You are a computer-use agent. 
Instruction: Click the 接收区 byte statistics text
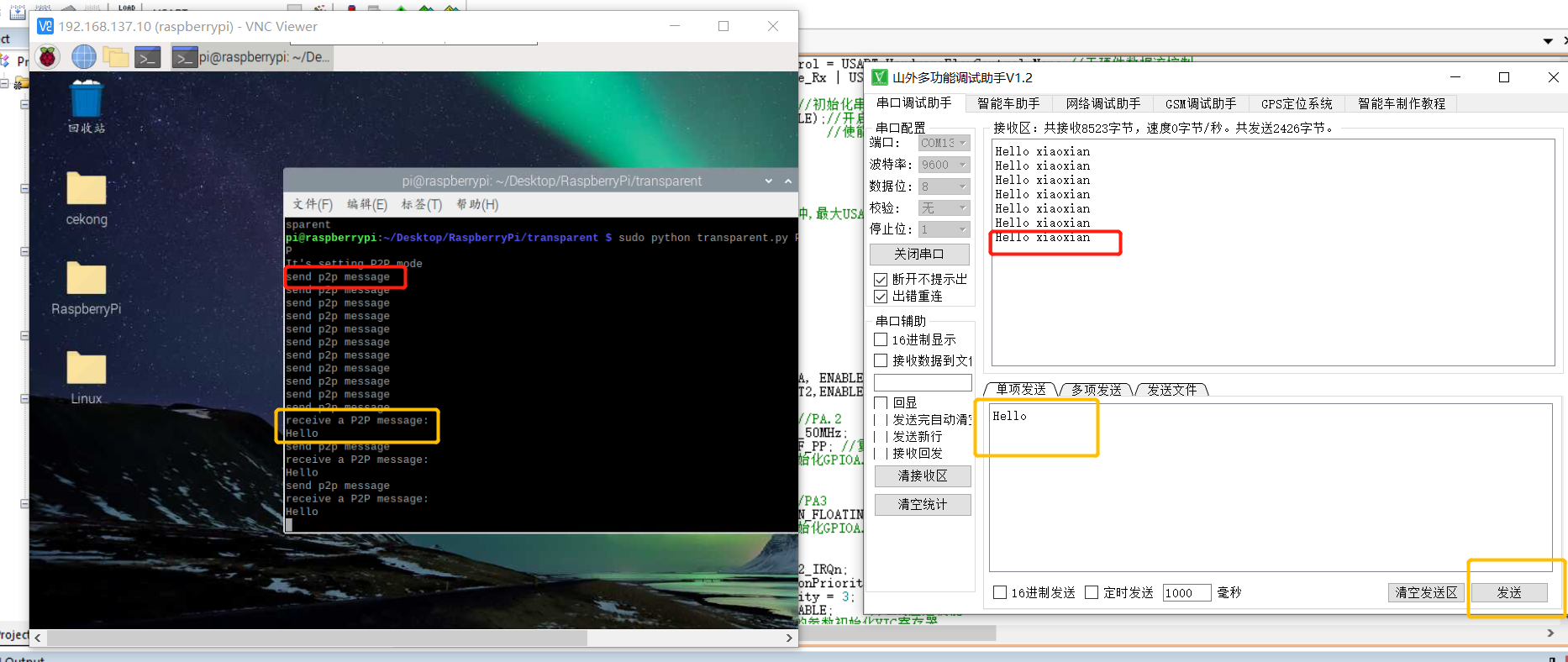(x=1165, y=128)
